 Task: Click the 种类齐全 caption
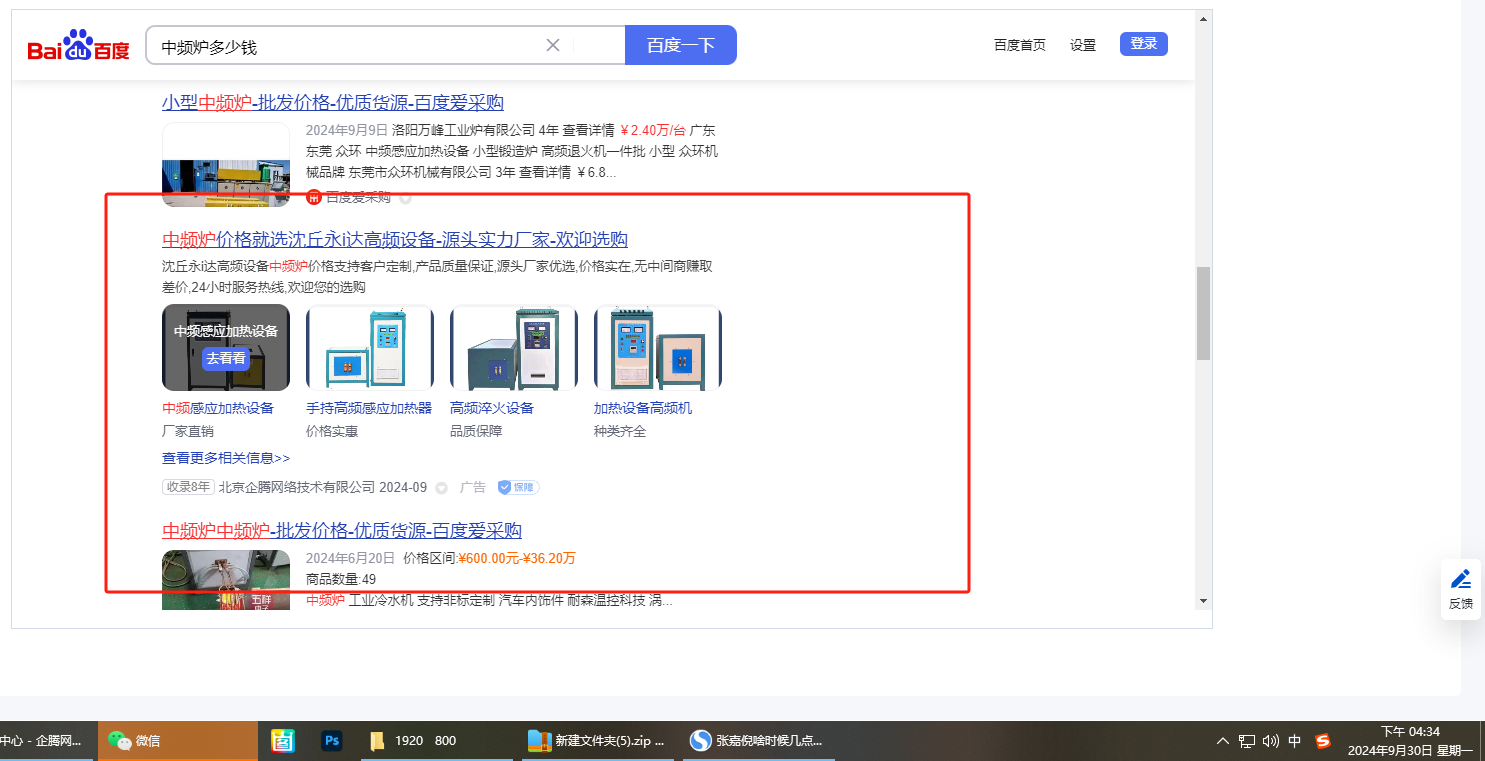coord(620,431)
